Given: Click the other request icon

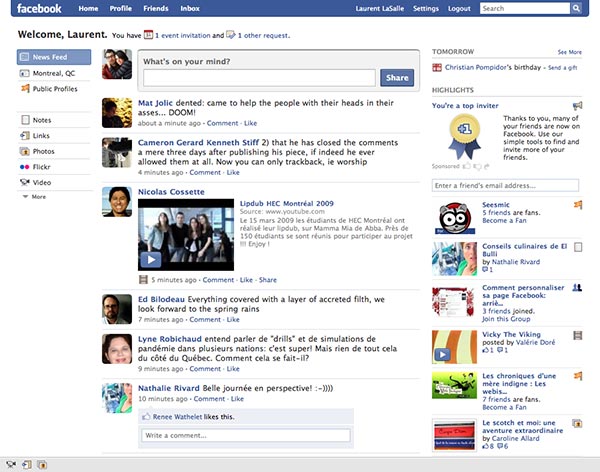Looking at the screenshot, I should [231, 35].
